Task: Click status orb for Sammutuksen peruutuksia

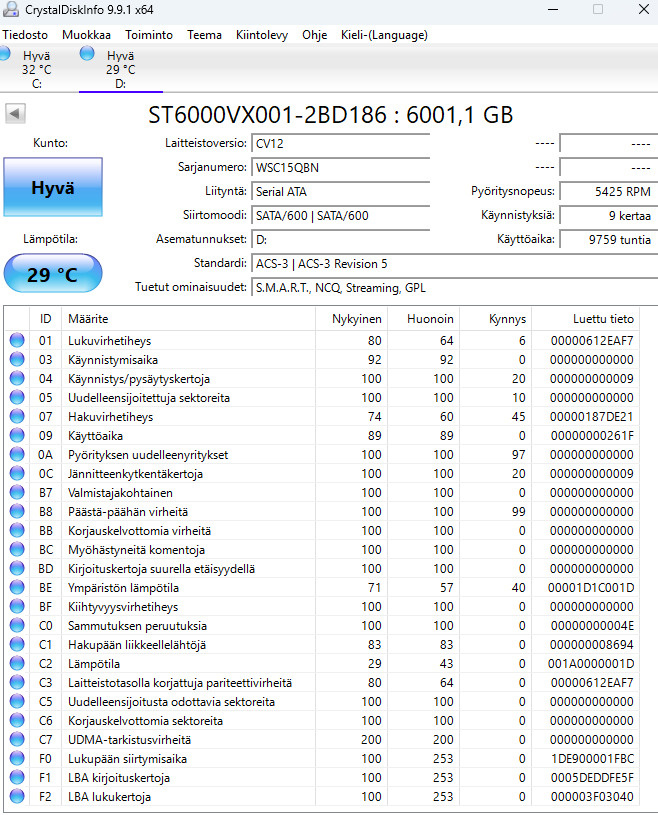Action: 17,625
